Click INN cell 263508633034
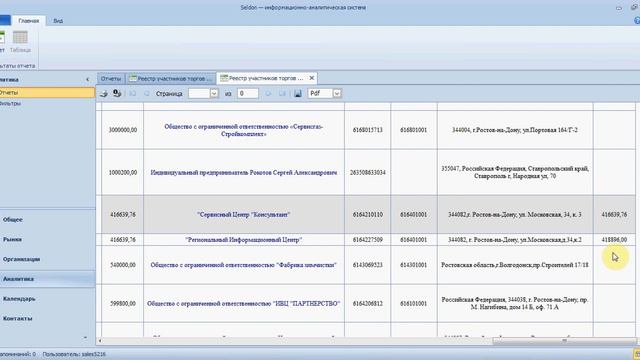The image size is (640, 360). pyautogui.click(x=368, y=173)
